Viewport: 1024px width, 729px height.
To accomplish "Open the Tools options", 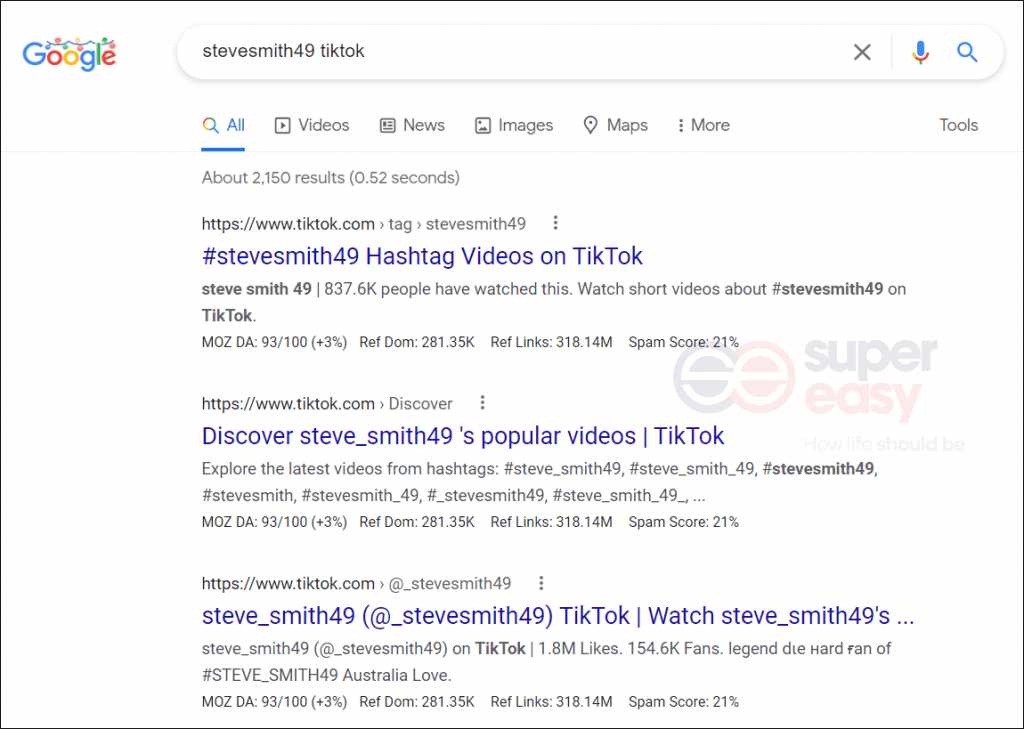I will (958, 125).
